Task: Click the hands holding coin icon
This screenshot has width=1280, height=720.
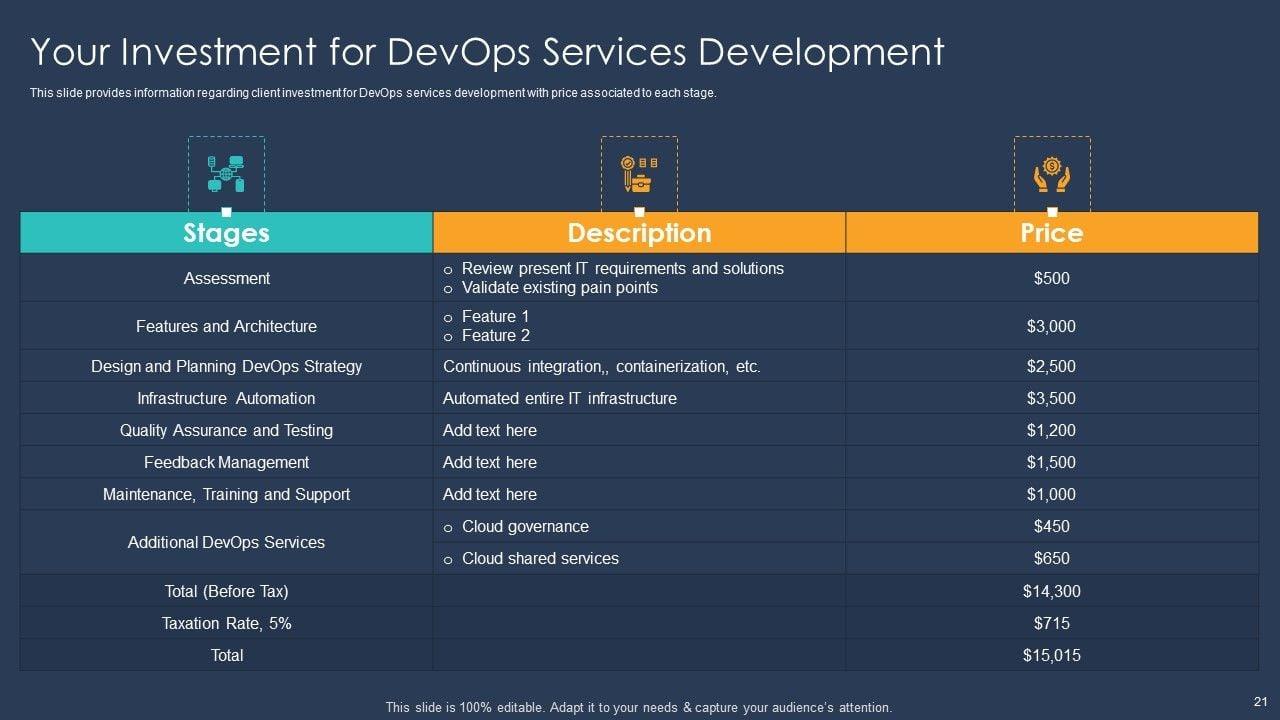Action: pos(1052,174)
